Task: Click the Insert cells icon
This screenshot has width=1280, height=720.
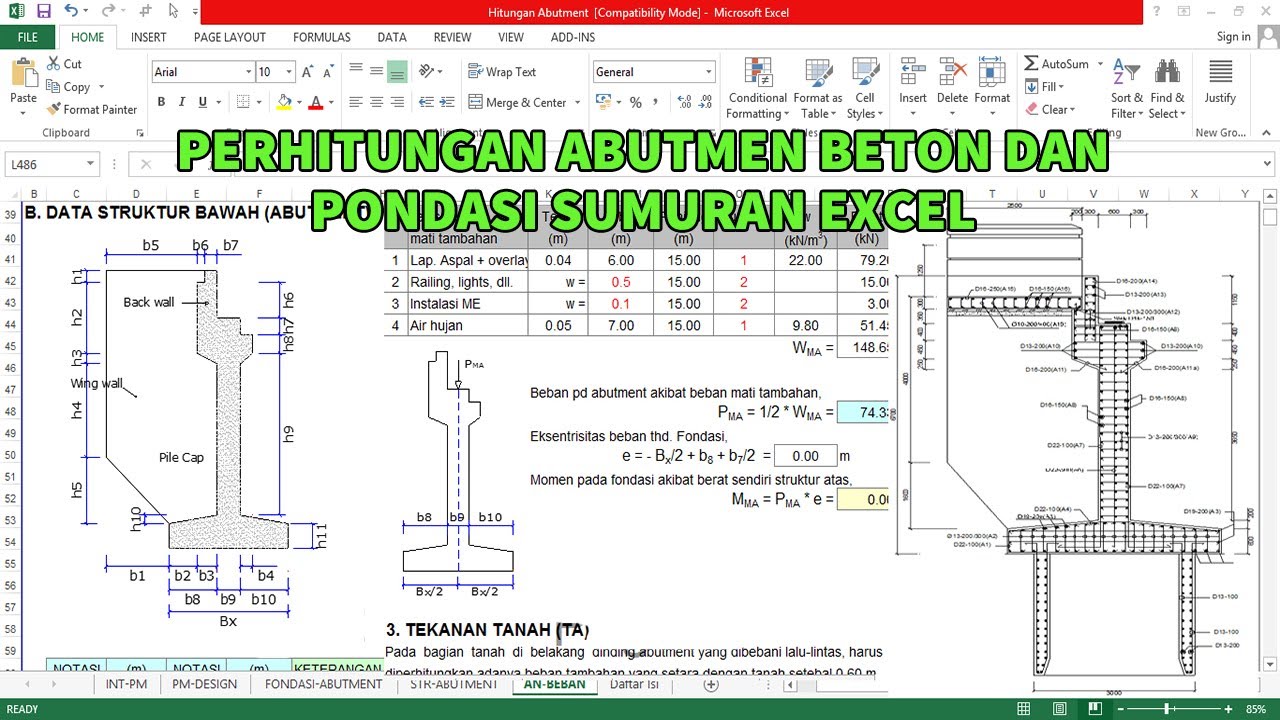Action: [912, 72]
